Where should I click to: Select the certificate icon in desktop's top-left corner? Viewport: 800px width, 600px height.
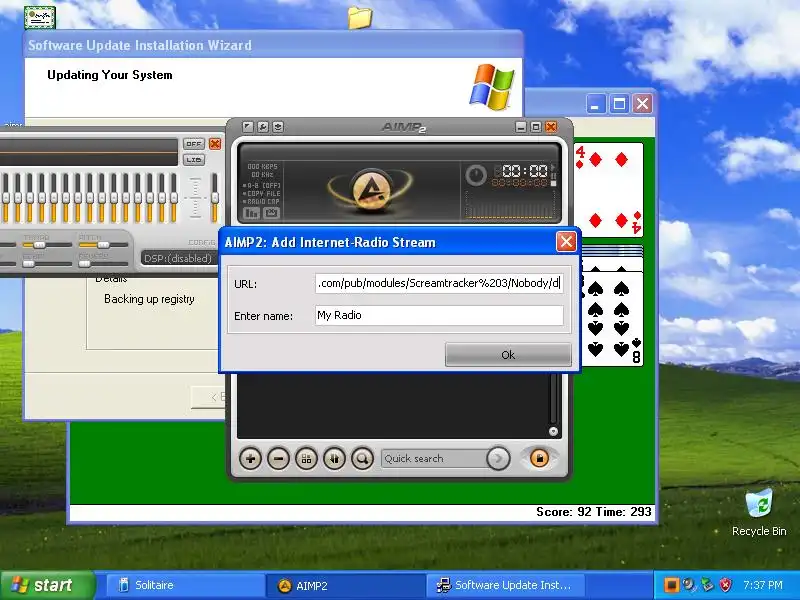40,17
